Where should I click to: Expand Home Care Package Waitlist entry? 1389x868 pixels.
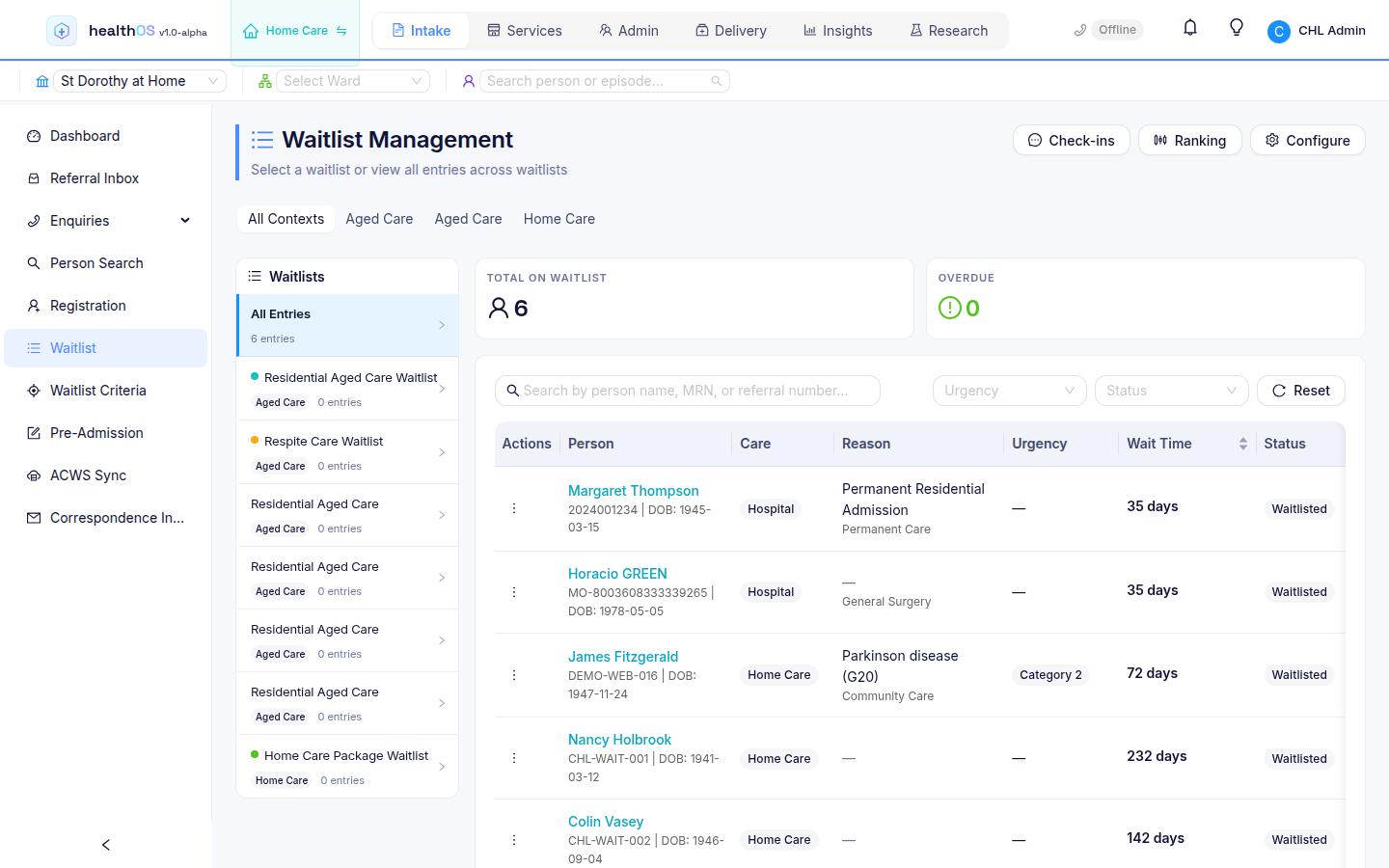tap(442, 767)
